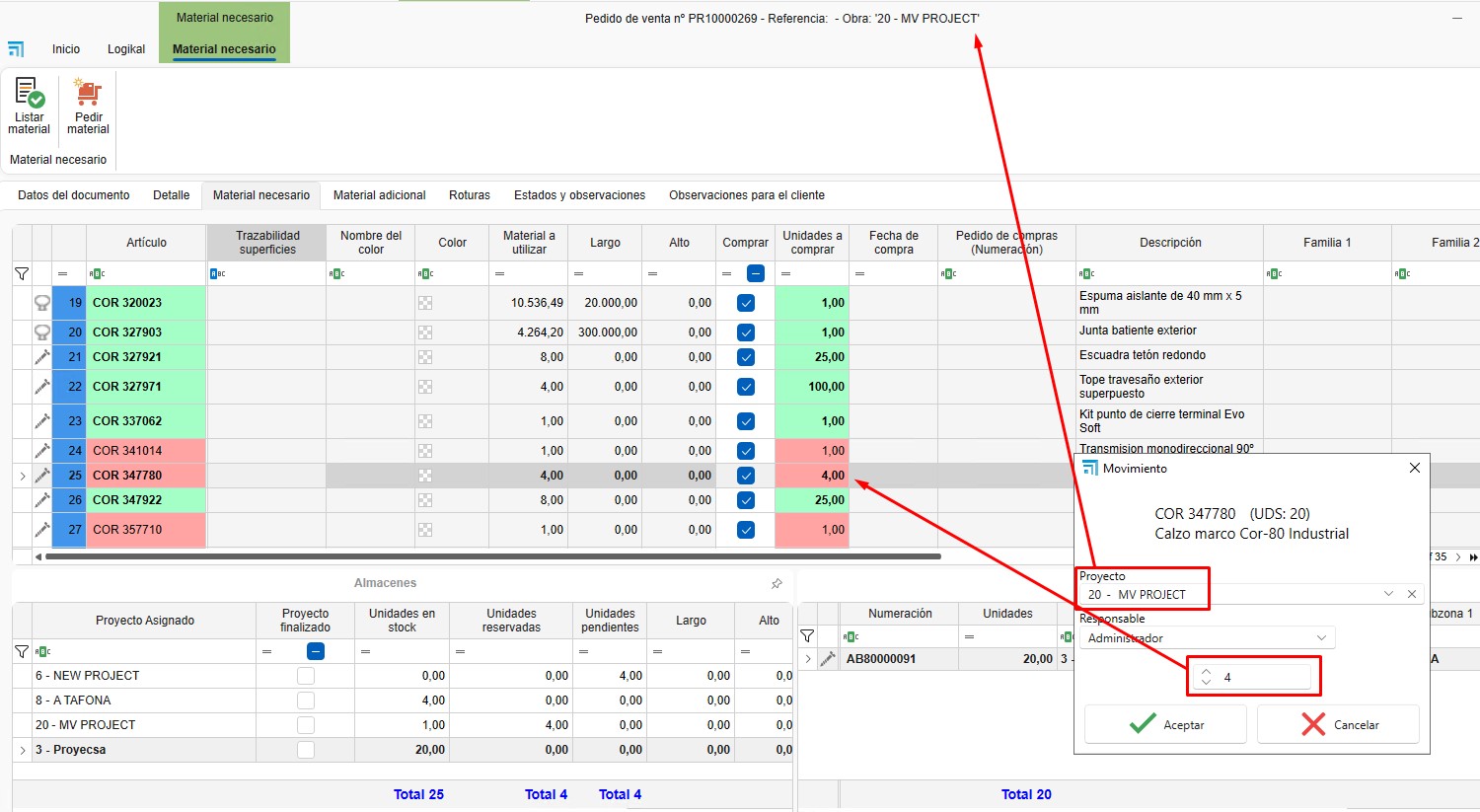Select the 20 - MV PROJECT warehouse row
Viewport: 1480px width, 812px height.
click(x=403, y=725)
